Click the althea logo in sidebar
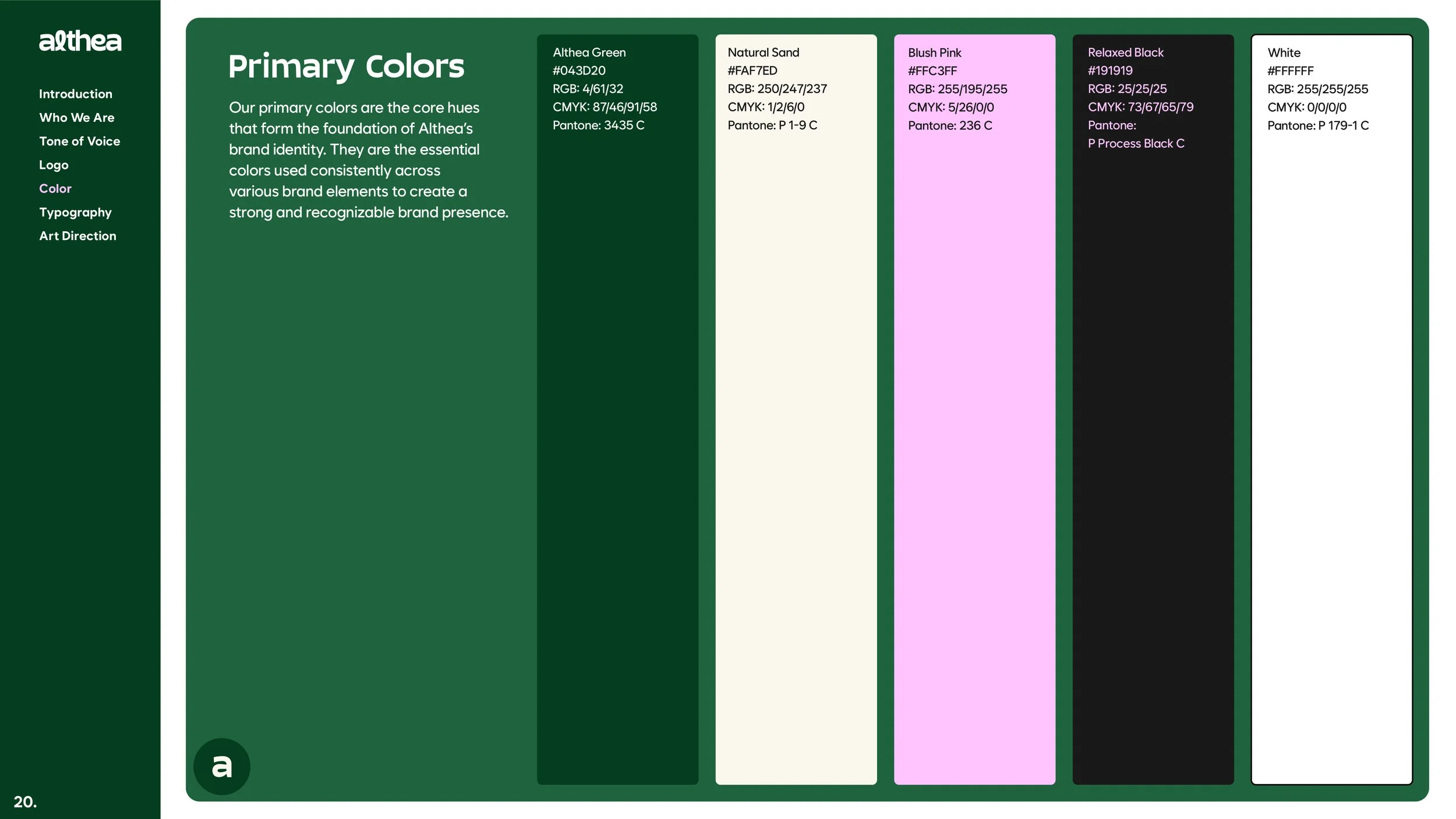The width and height of the screenshot is (1456, 819). coord(80,41)
